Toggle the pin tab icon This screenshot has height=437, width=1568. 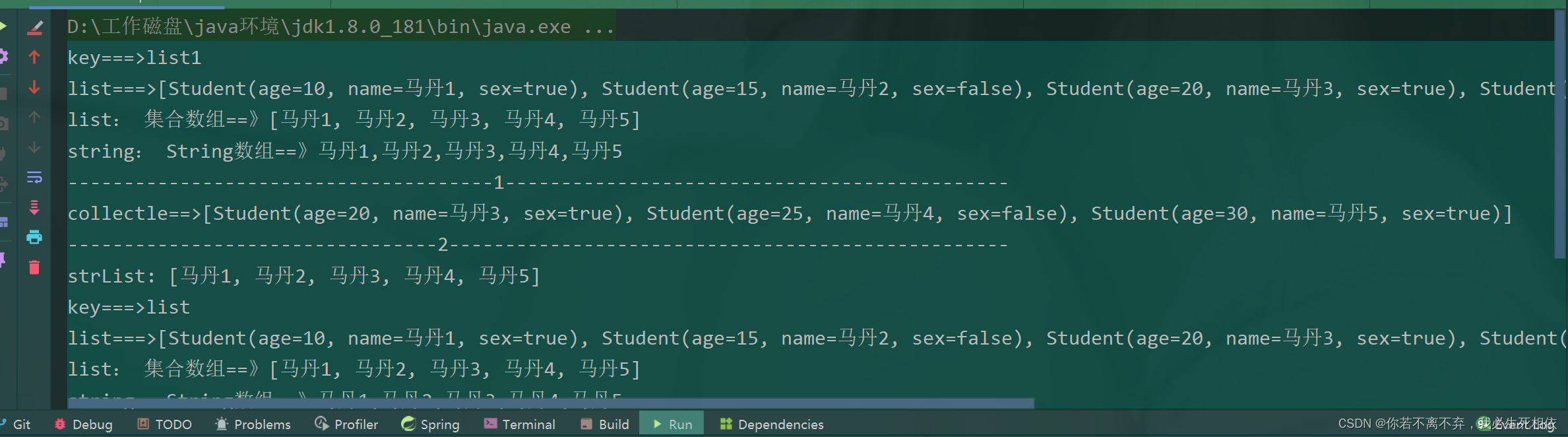(3, 260)
